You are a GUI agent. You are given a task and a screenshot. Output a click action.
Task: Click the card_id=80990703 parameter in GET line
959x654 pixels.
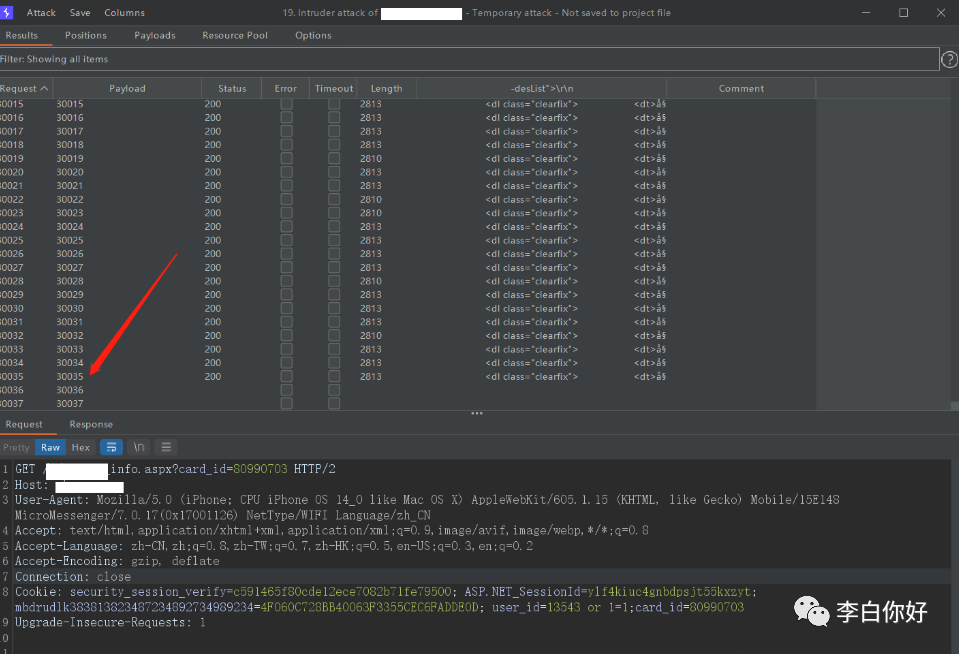232,469
